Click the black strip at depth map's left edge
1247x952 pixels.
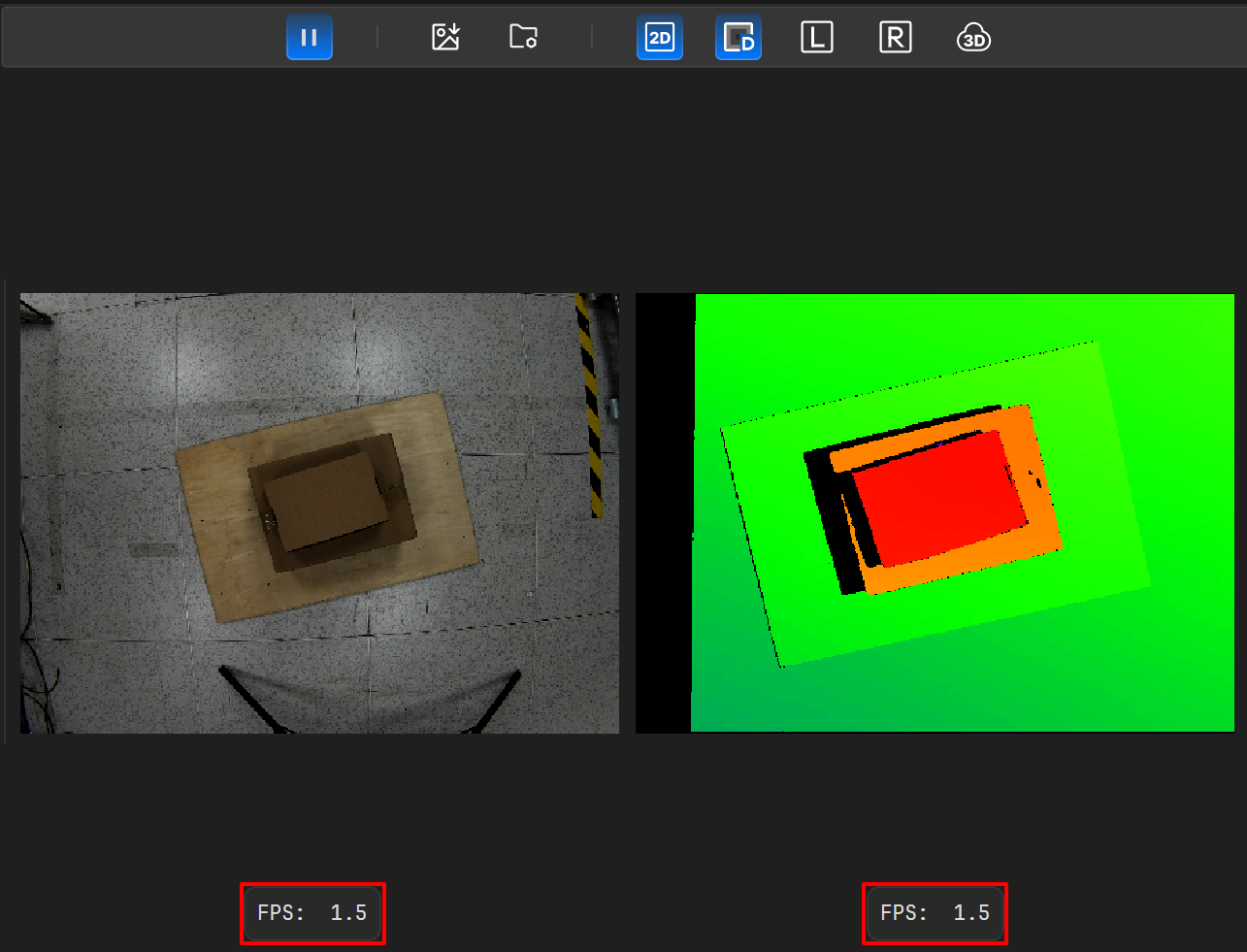663,514
